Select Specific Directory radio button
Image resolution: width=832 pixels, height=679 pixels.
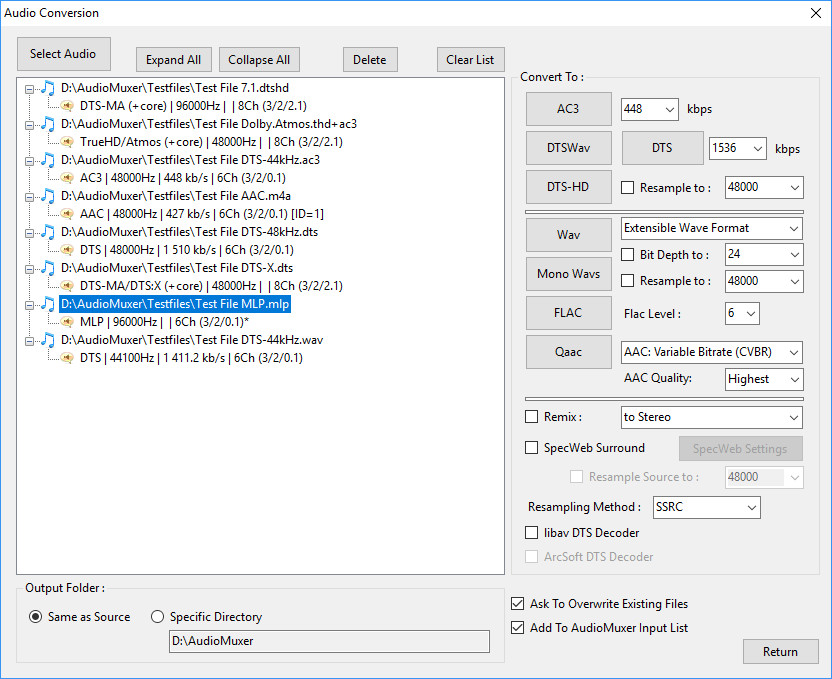(158, 617)
